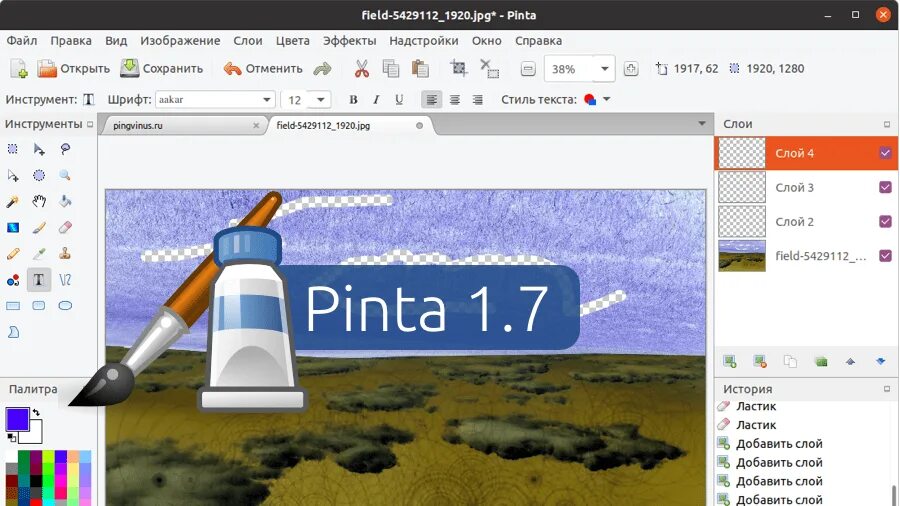Click the Открыть button
The image size is (900, 506).
73,69
